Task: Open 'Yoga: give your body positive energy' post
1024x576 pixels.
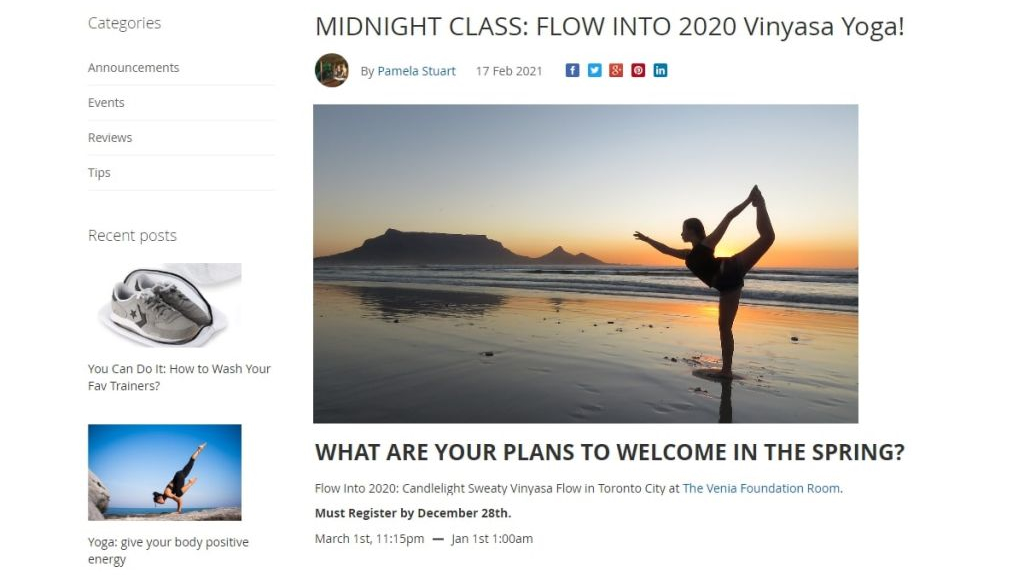Action: tap(168, 551)
